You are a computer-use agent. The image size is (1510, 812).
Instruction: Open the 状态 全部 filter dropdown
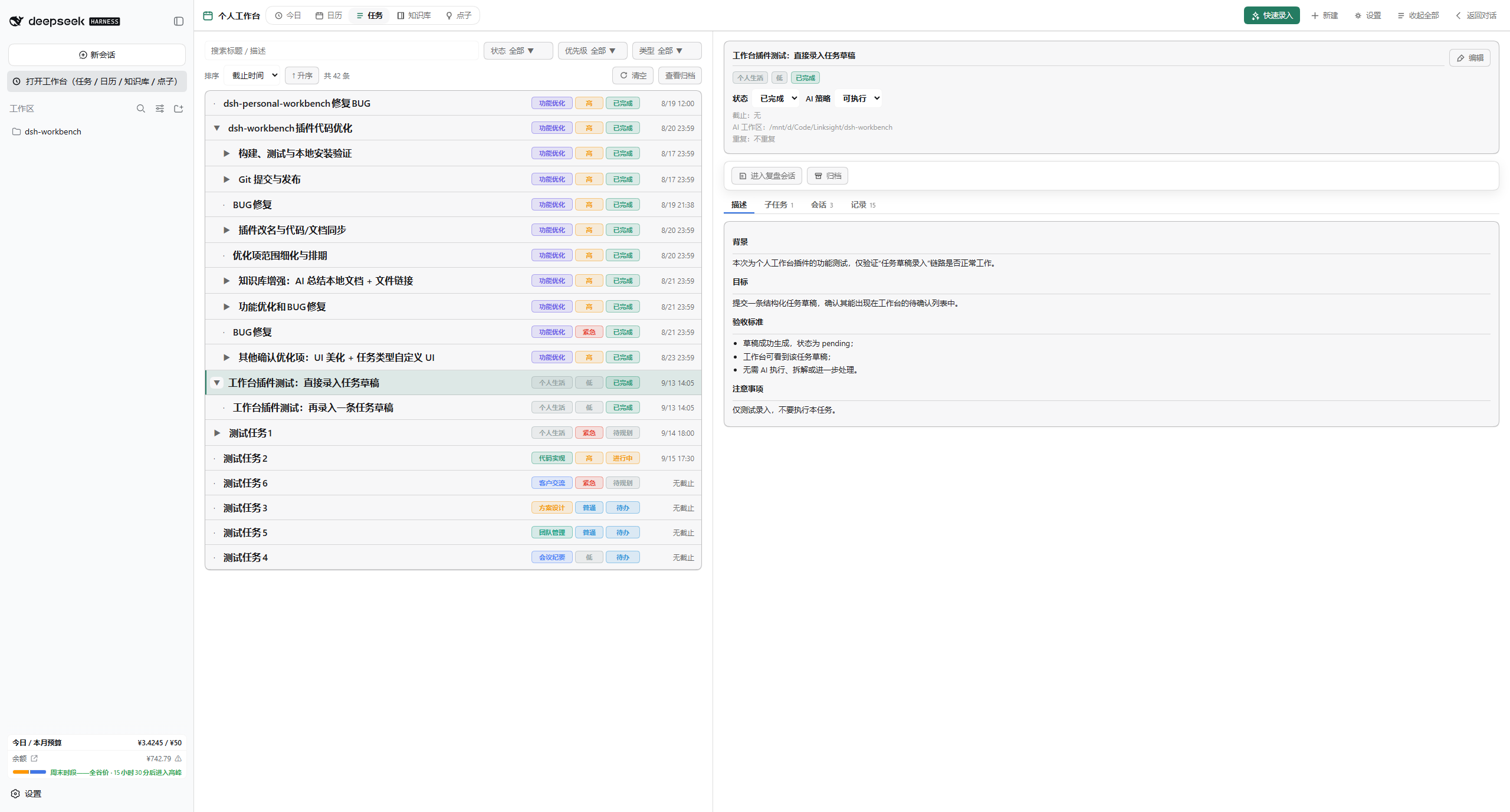[518, 51]
